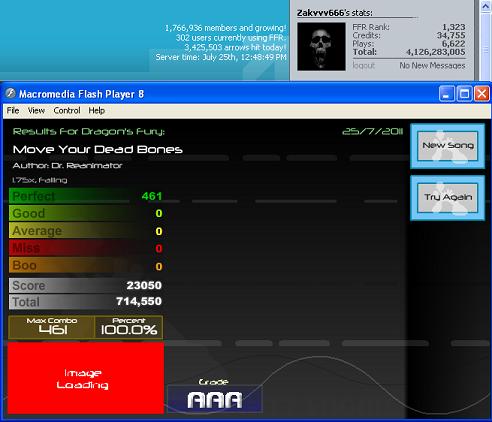Click the red Image Loading box
This screenshot has height=422, width=492.
(86, 378)
